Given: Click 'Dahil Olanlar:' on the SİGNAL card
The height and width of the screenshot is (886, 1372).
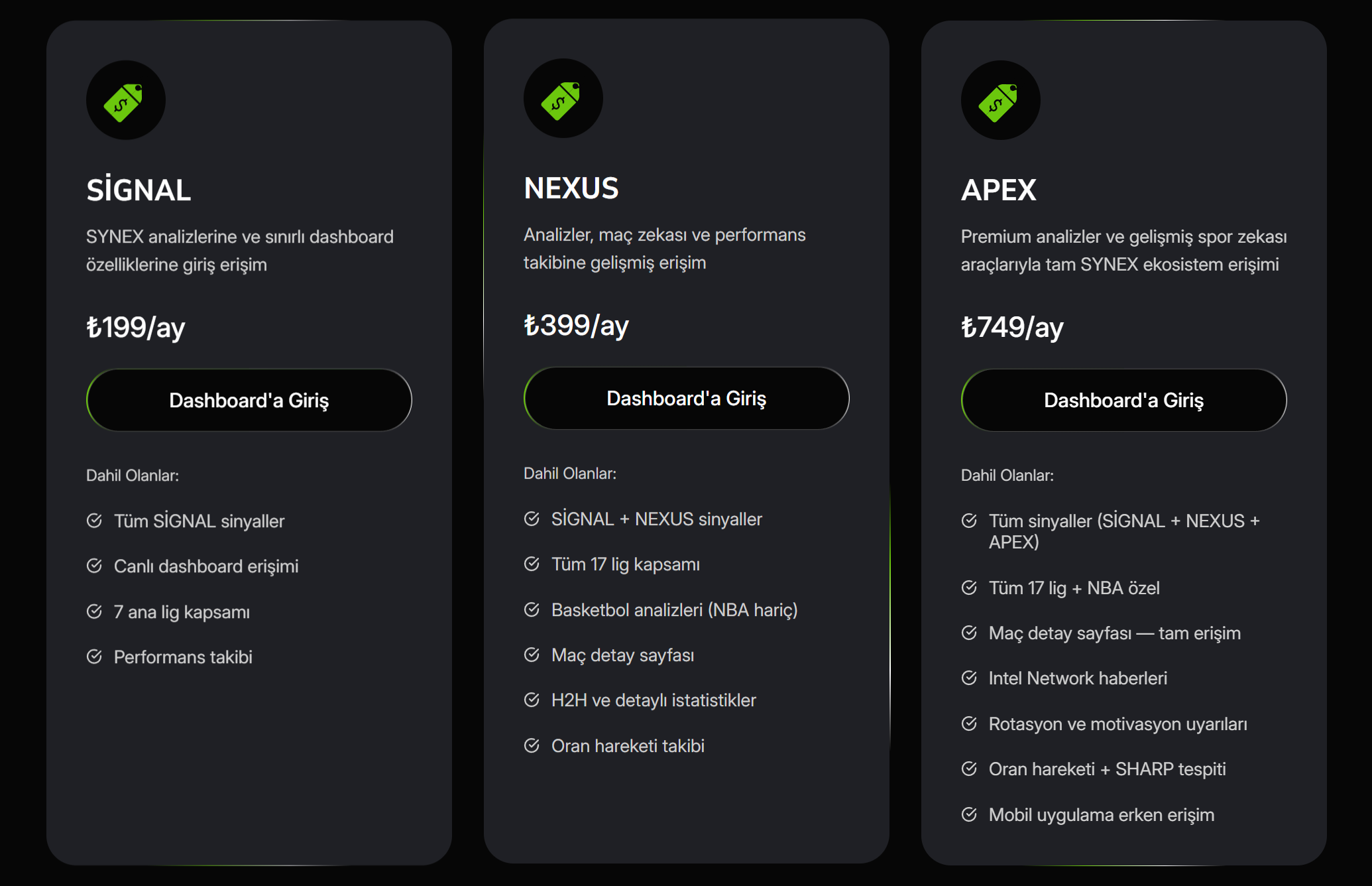Looking at the screenshot, I should tap(133, 475).
